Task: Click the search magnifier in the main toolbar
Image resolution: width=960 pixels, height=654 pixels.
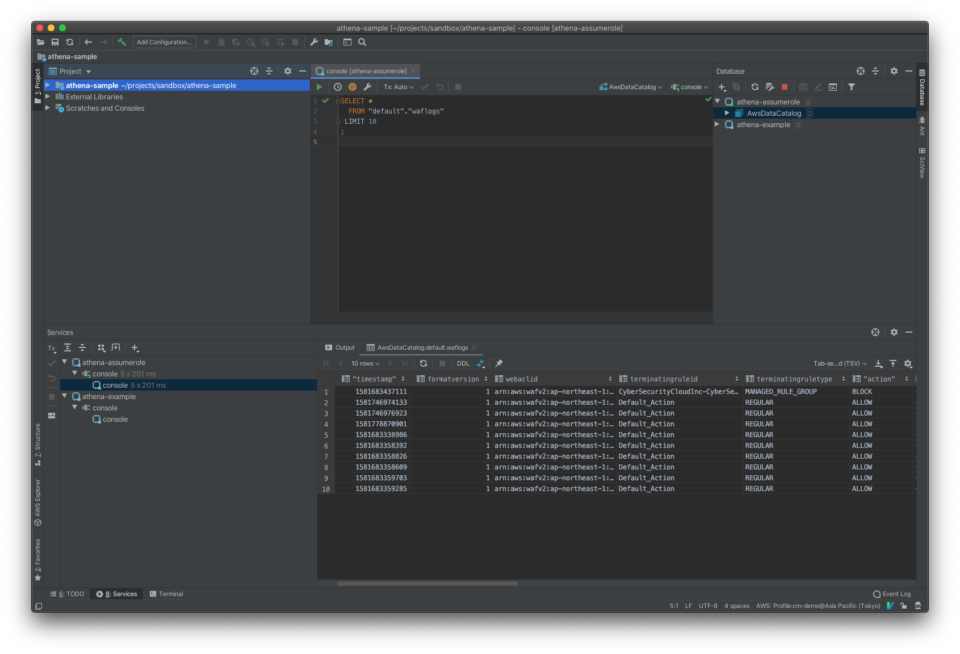Action: coord(361,43)
